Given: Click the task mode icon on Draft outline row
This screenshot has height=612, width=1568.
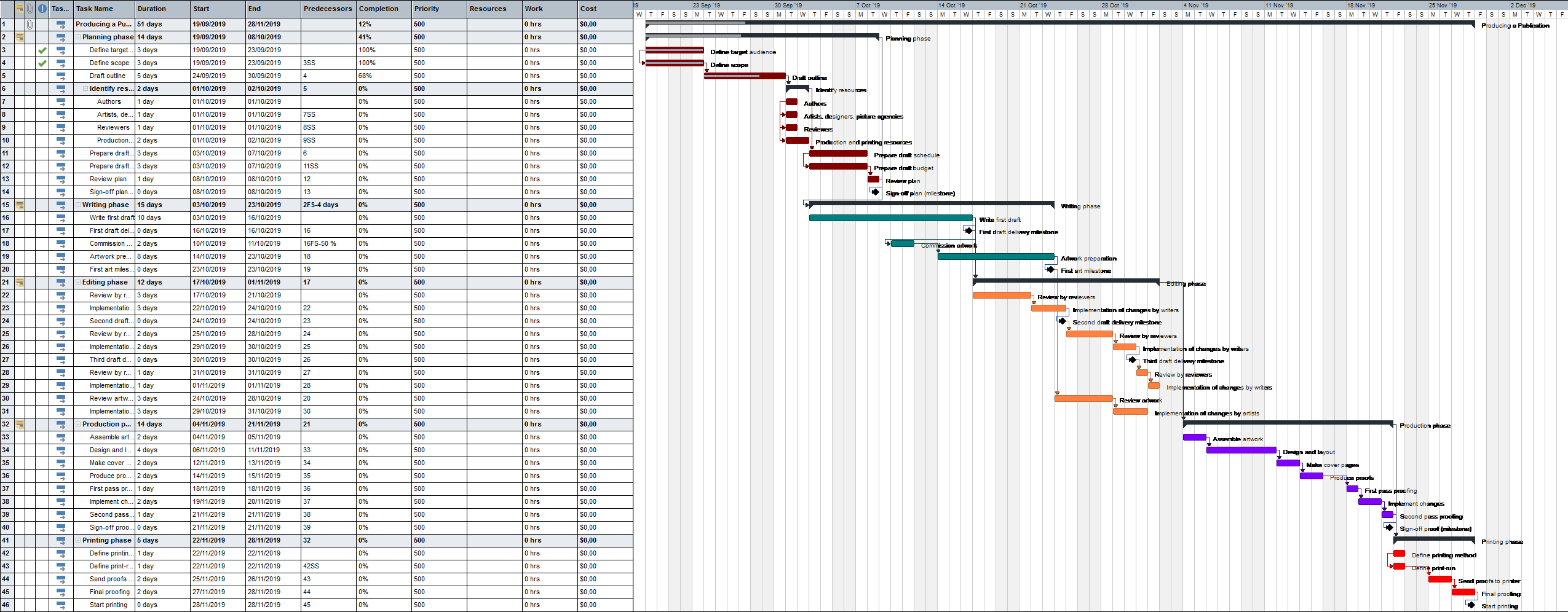Looking at the screenshot, I should [61, 76].
